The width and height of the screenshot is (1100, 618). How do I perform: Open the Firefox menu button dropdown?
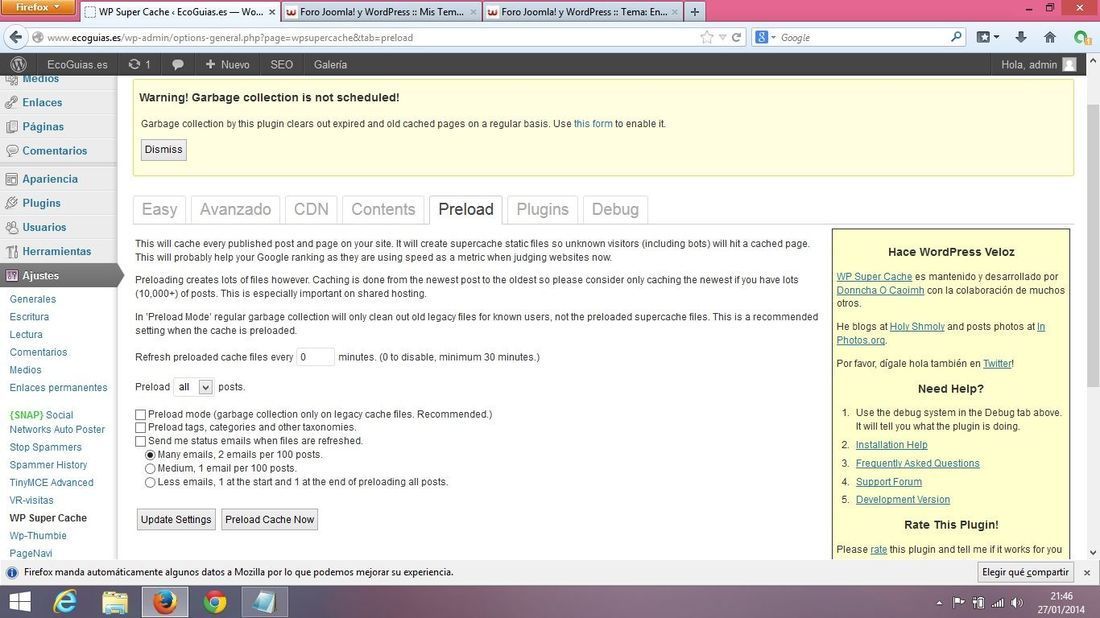pos(38,7)
